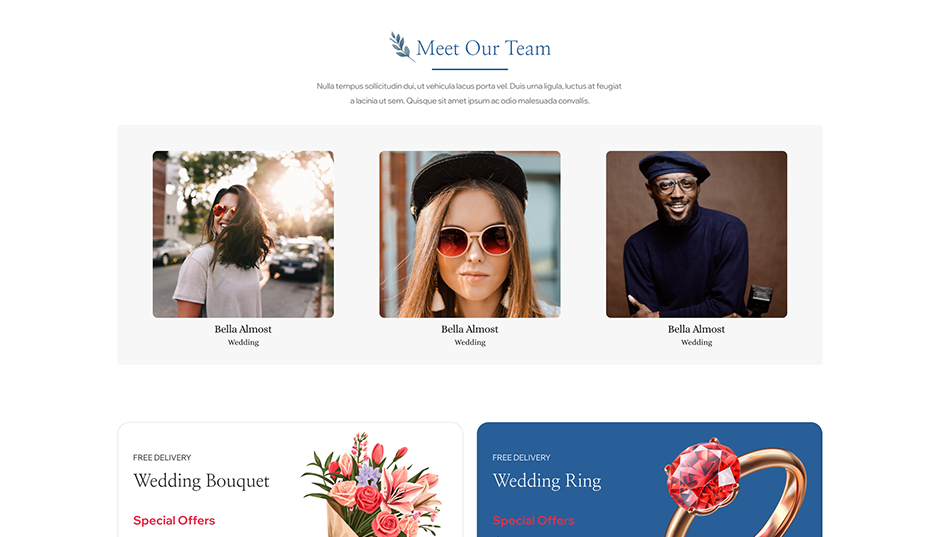Click Wedding label under first team member
Image resolution: width=940 pixels, height=537 pixels.
[243, 342]
